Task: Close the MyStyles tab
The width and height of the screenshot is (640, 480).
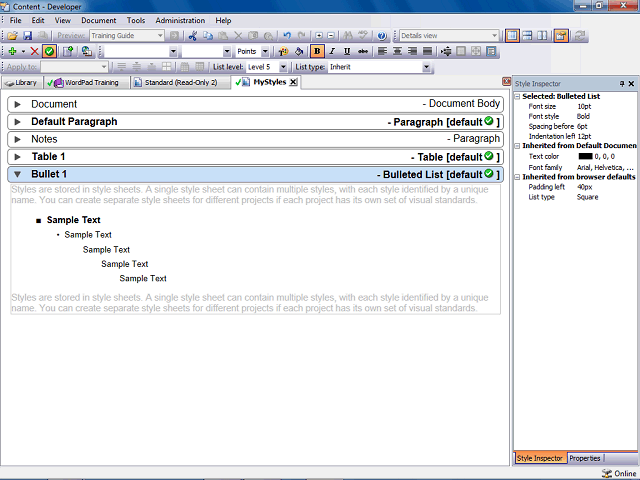Action: [x=293, y=82]
